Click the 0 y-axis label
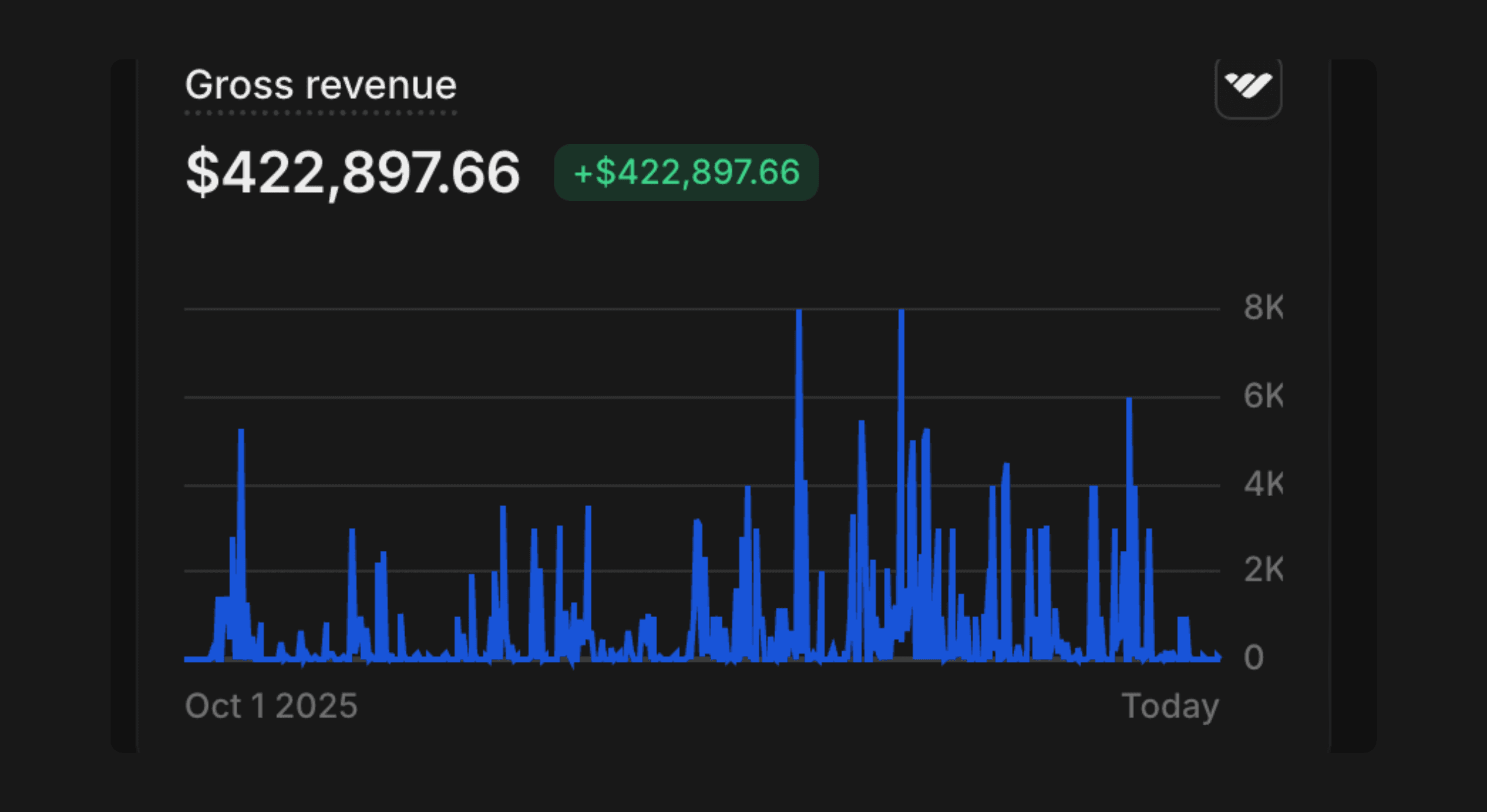 (1253, 657)
